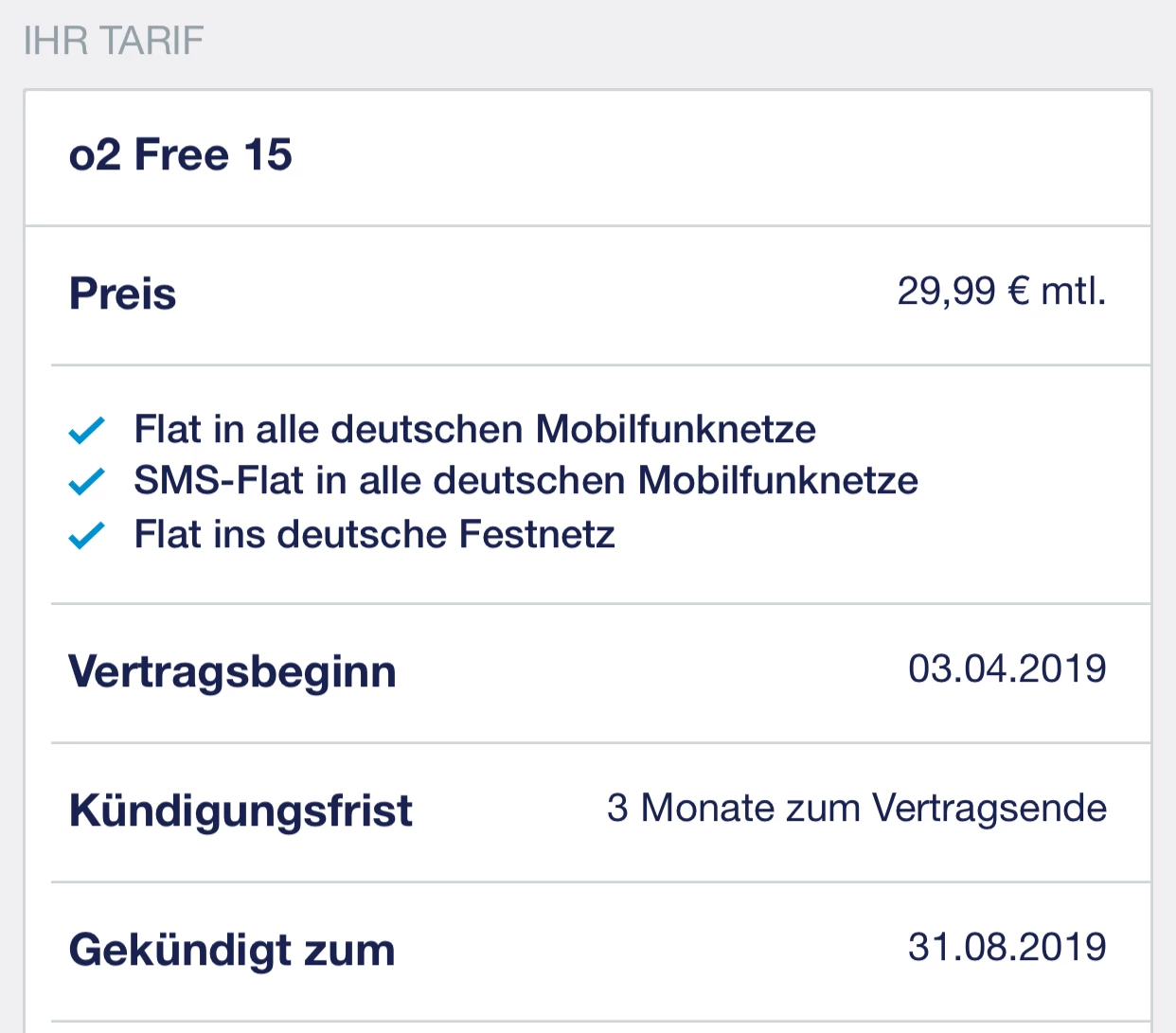Click the checkmark beside Flat in alle deutschen Mobilfunknetze
Viewport: 1176px width, 1033px height.
tap(86, 431)
